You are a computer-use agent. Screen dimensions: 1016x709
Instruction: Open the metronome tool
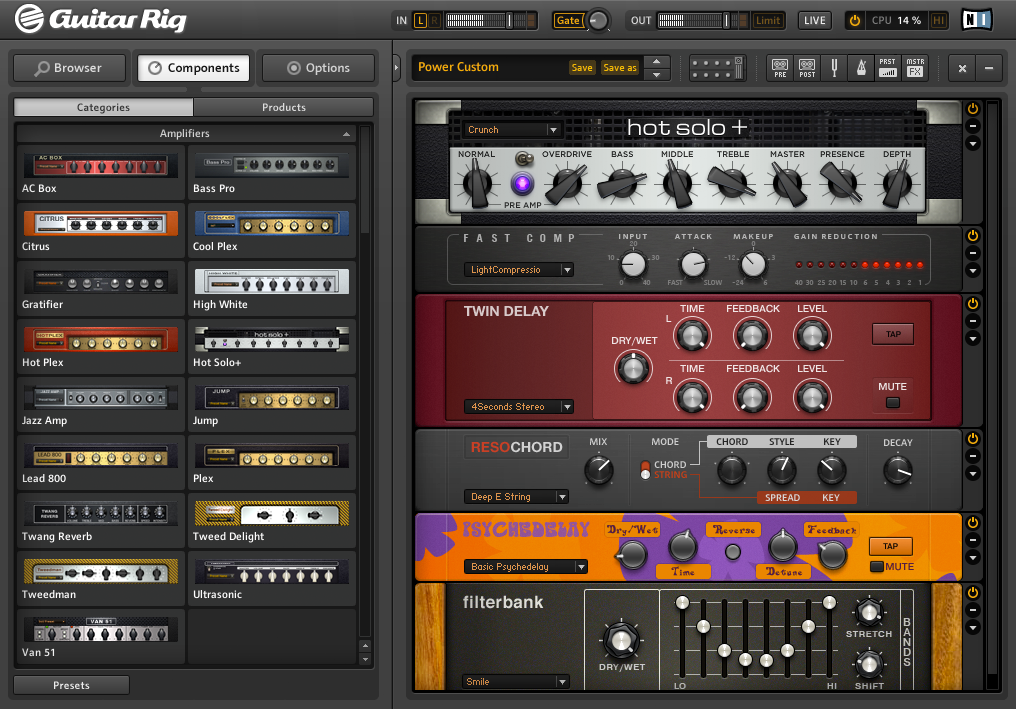click(x=861, y=67)
